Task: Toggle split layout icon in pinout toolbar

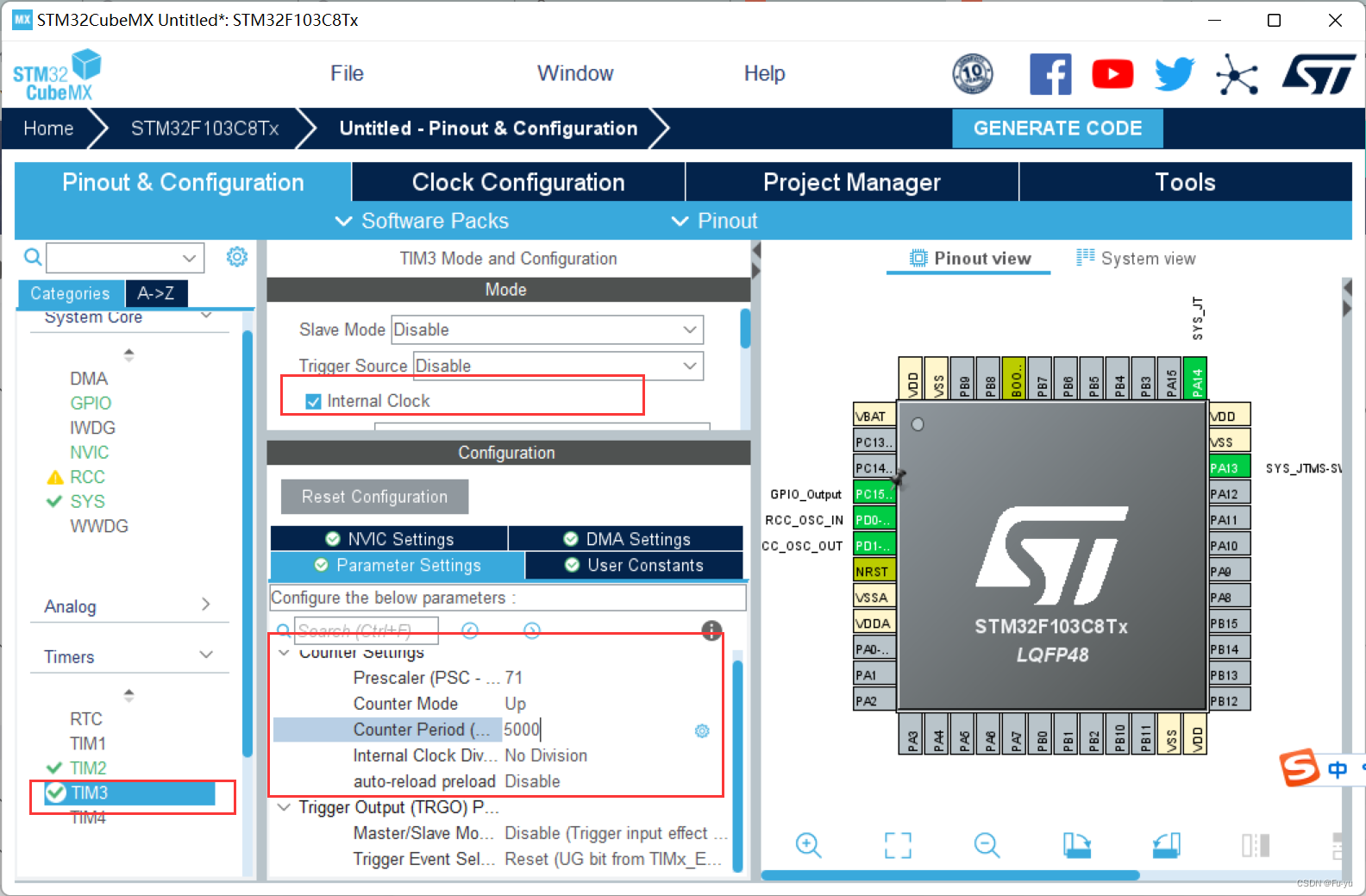Action: pos(1256,845)
